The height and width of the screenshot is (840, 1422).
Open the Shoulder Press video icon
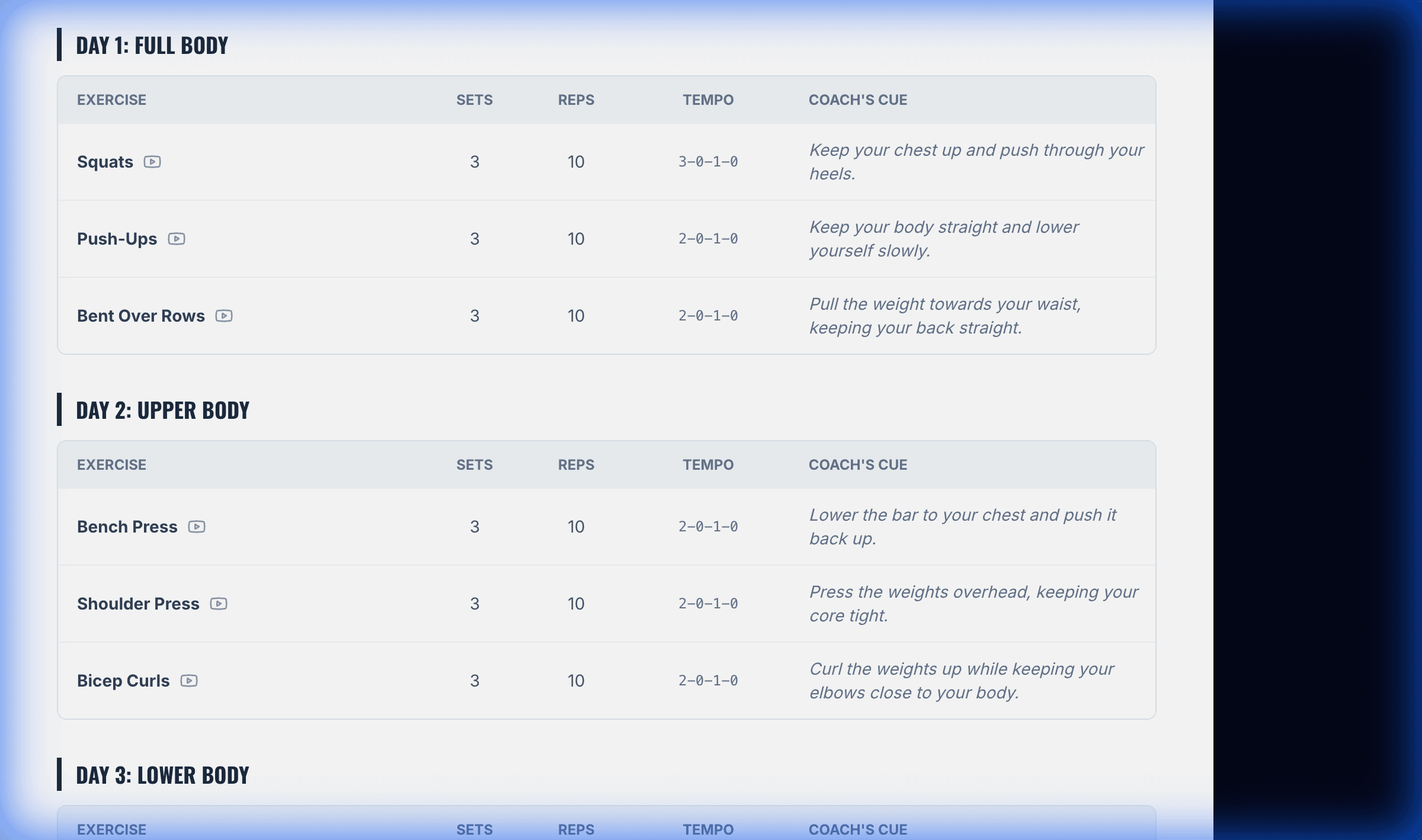coord(219,604)
